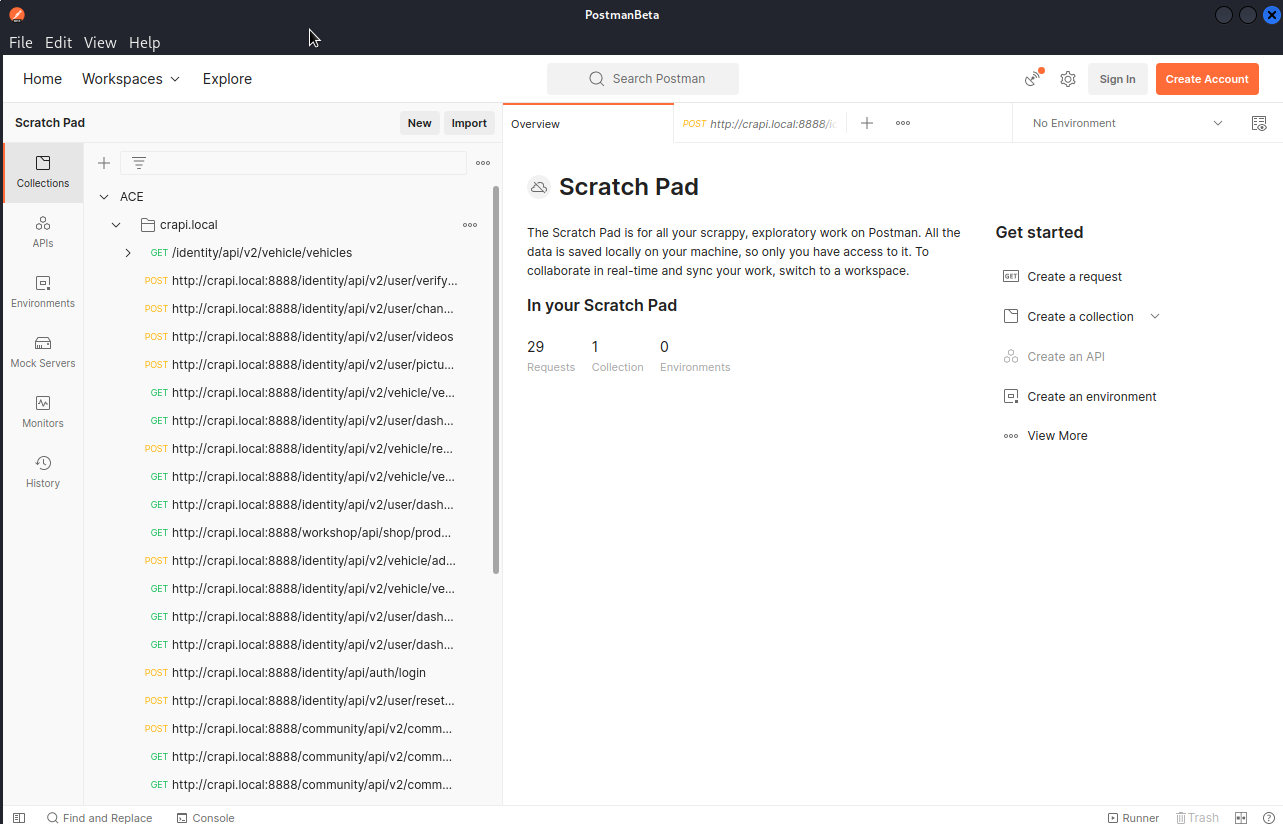
Task: Open the Environments sidebar panel
Action: point(43,291)
